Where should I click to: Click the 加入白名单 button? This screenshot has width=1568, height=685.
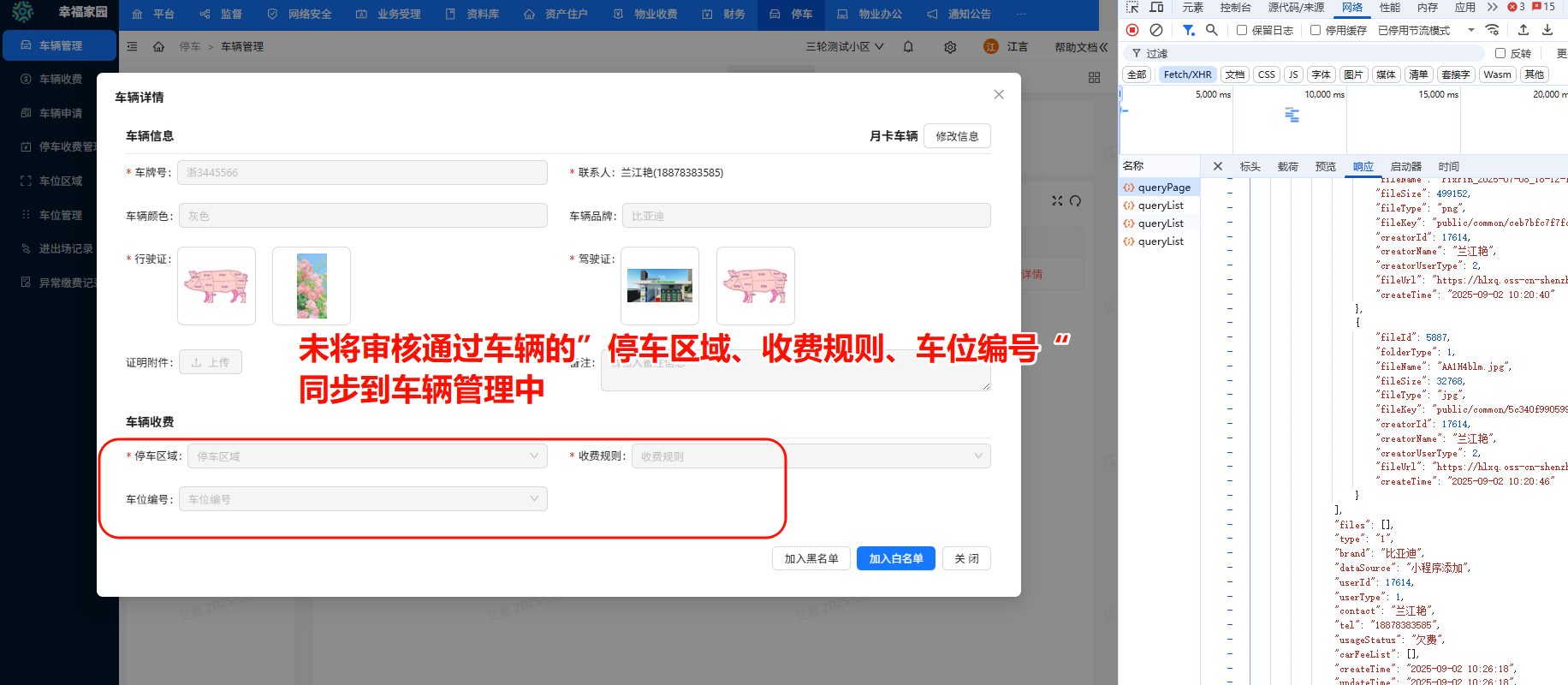click(896, 558)
